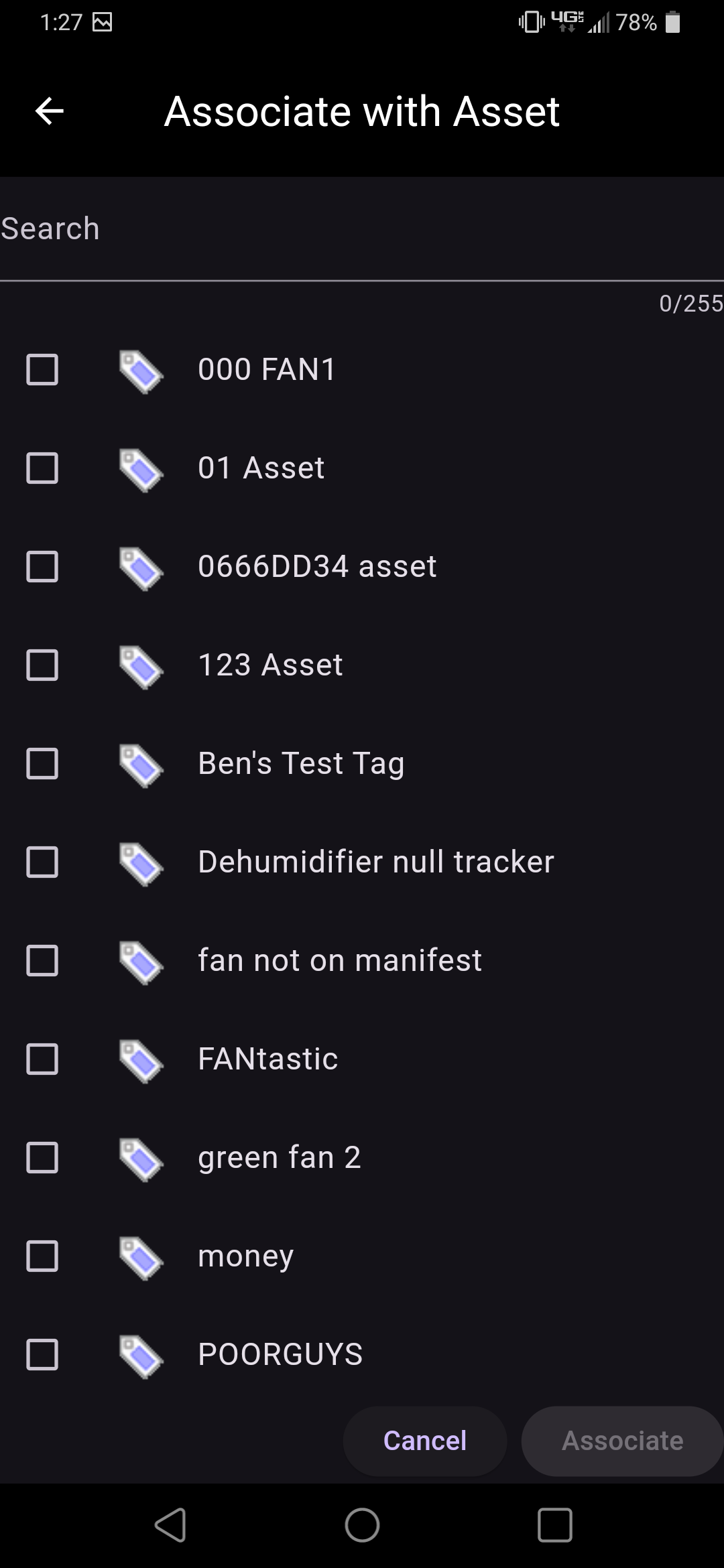Mark the POORGUYS checkbox

click(x=42, y=1355)
